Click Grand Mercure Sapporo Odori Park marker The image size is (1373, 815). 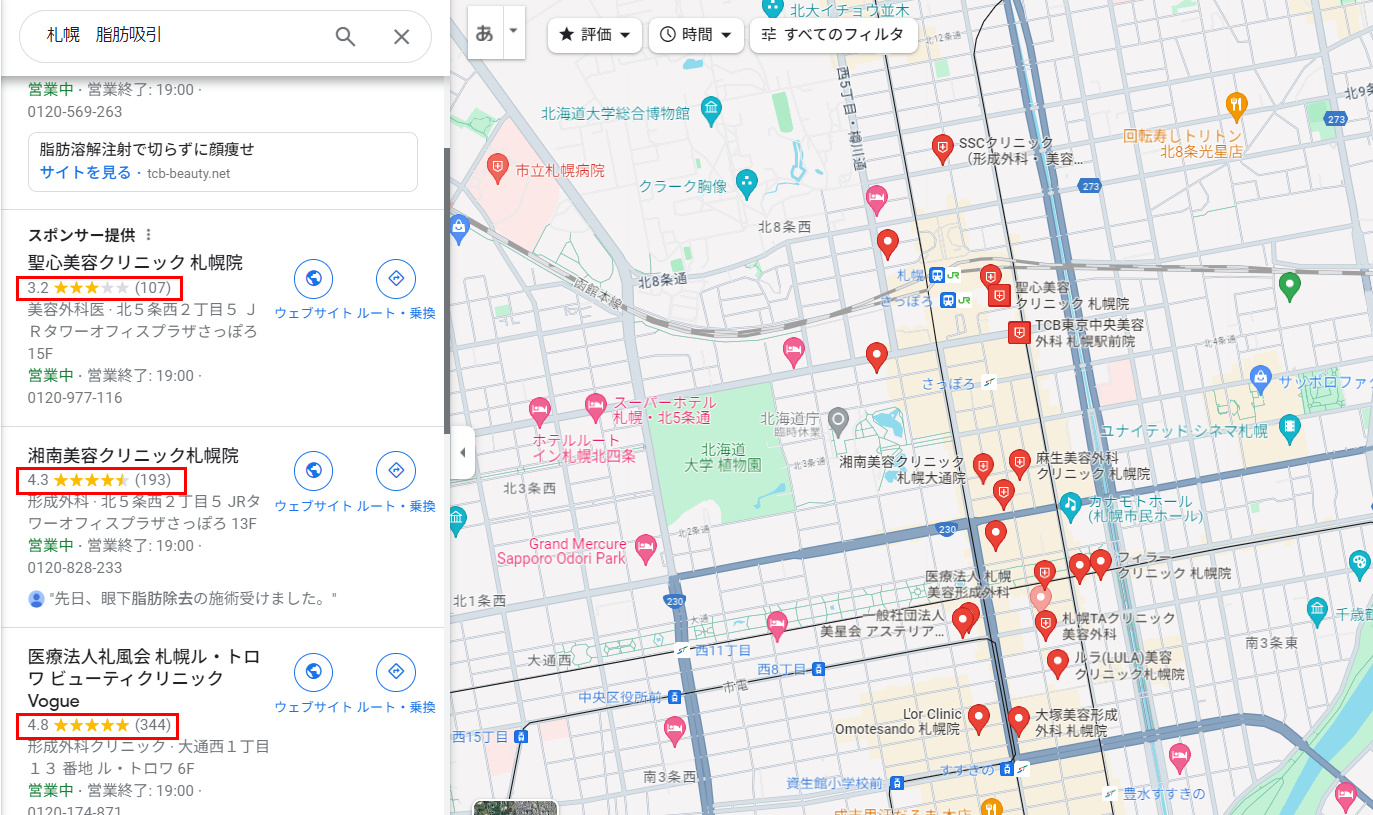[x=645, y=547]
